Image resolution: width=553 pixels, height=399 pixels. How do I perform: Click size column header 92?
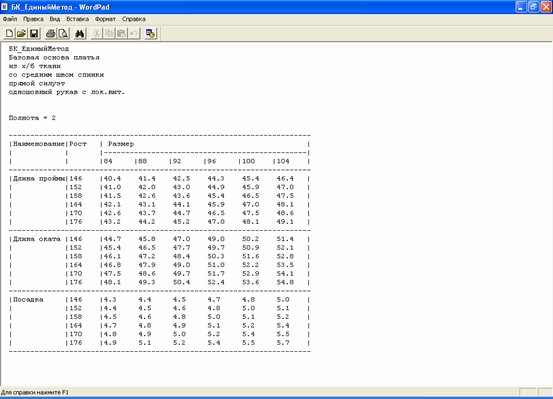[x=177, y=161]
